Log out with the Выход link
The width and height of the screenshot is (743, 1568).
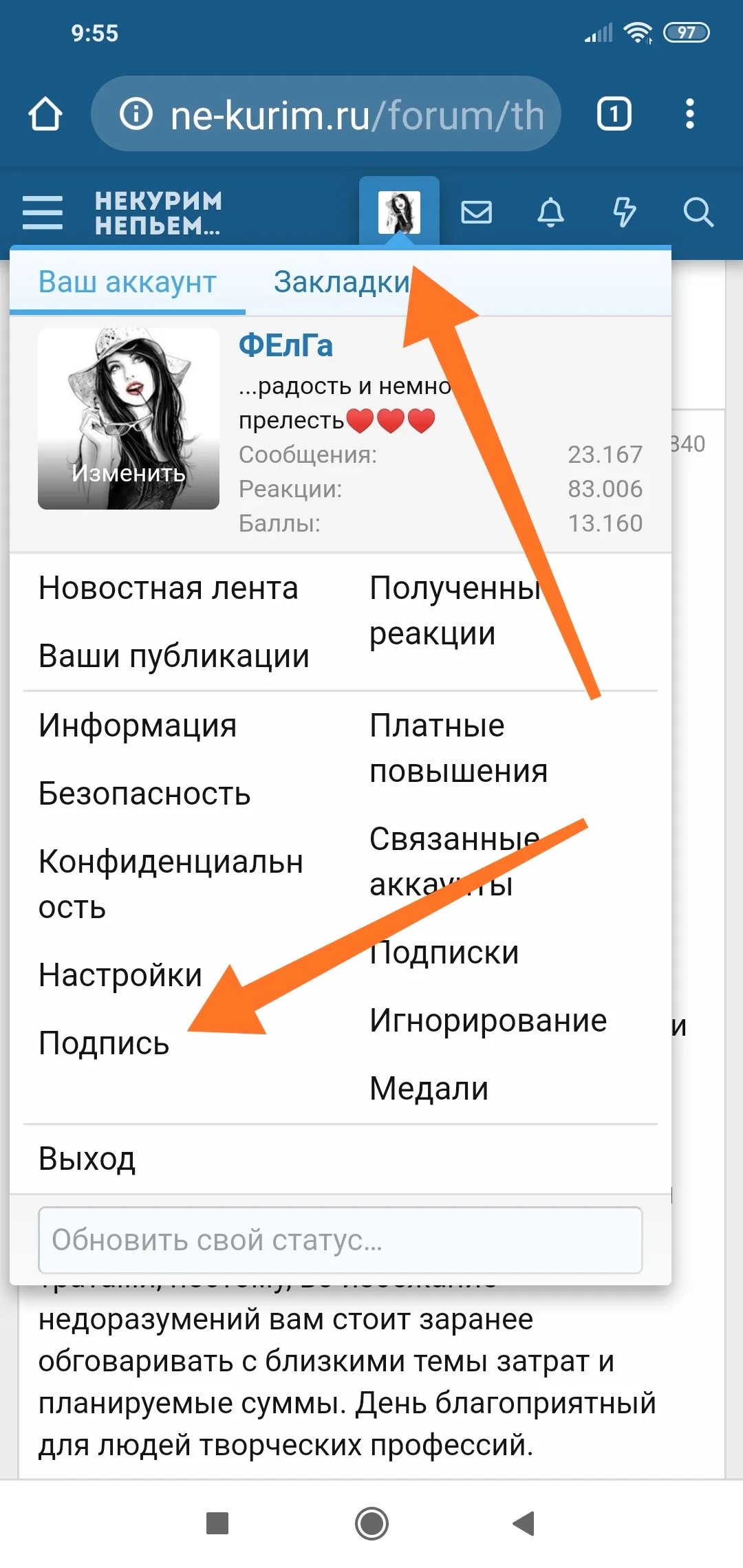tap(87, 1159)
